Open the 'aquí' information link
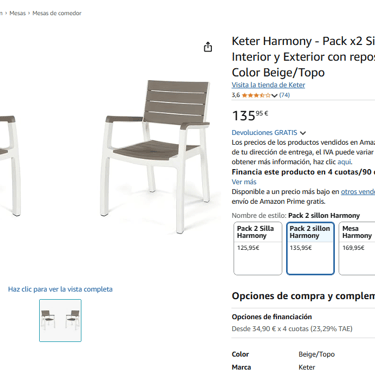Image resolution: width=375 pixels, height=375 pixels. tap(345, 162)
